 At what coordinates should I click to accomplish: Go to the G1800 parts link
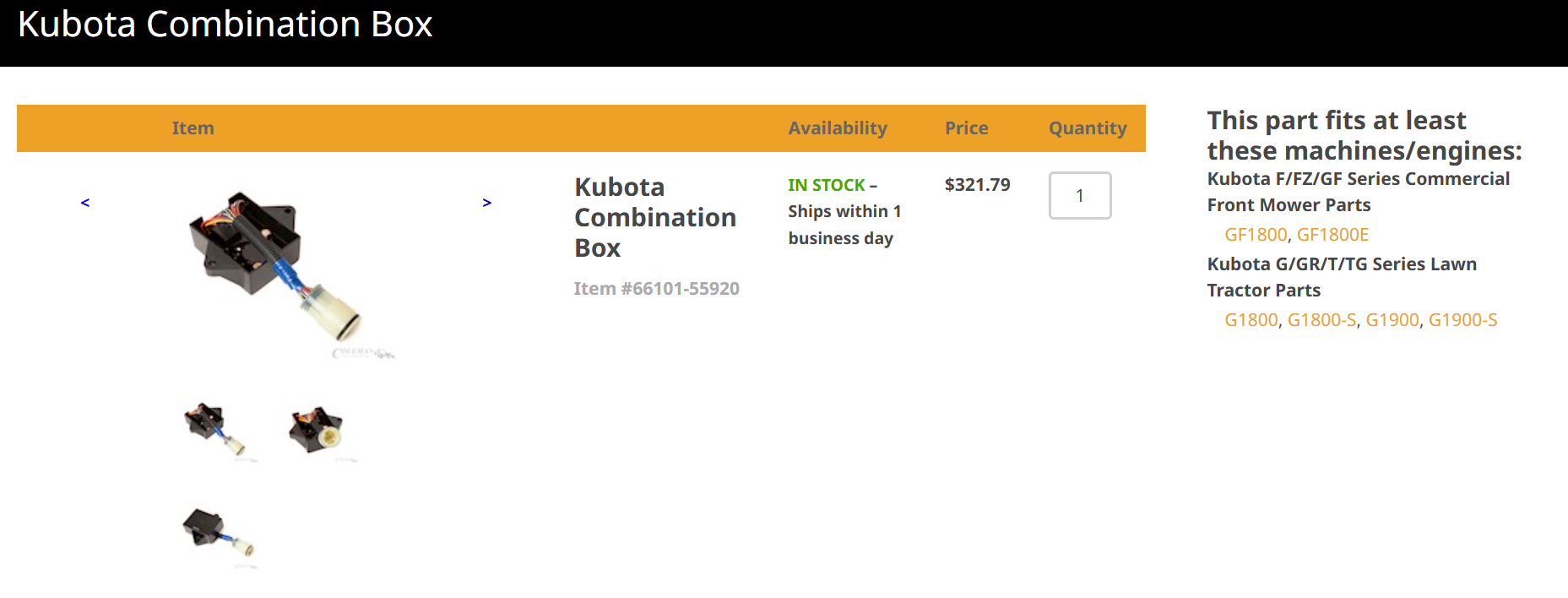pos(1251,320)
